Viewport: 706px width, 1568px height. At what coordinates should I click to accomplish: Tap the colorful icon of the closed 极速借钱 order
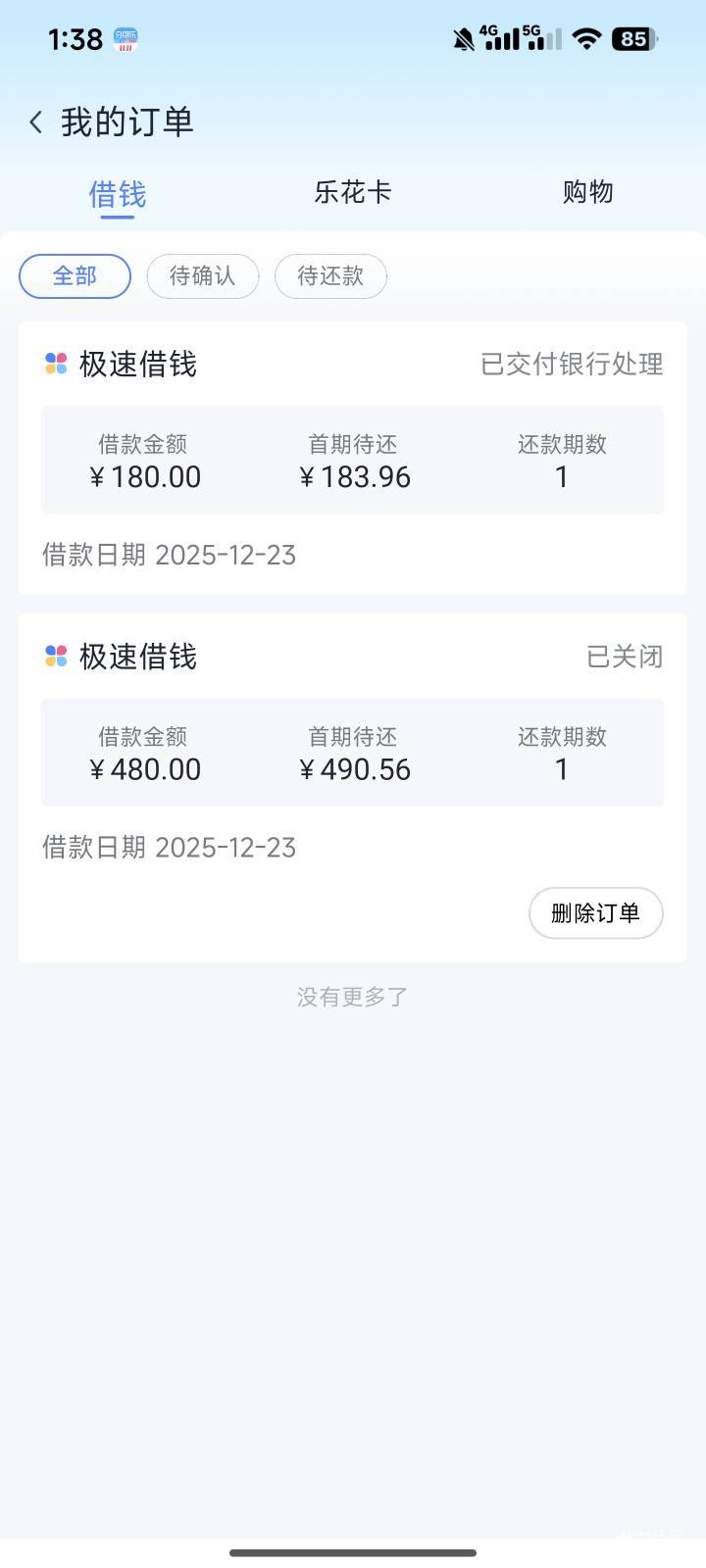[56, 657]
